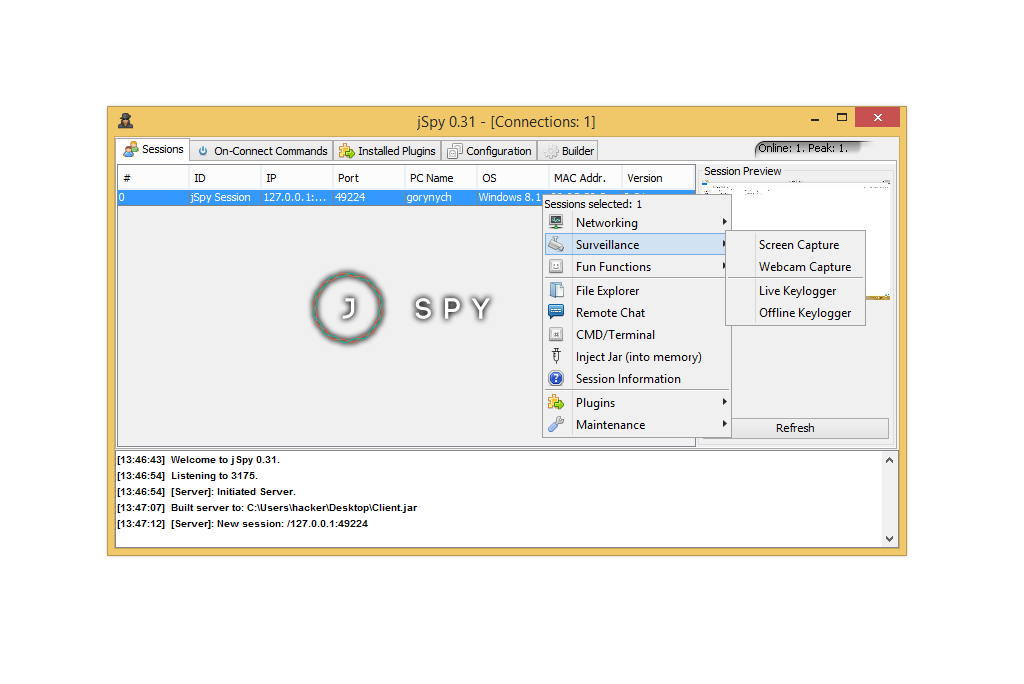Open Session Information entry
Viewport: 1024px width, 684px height.
(637, 378)
